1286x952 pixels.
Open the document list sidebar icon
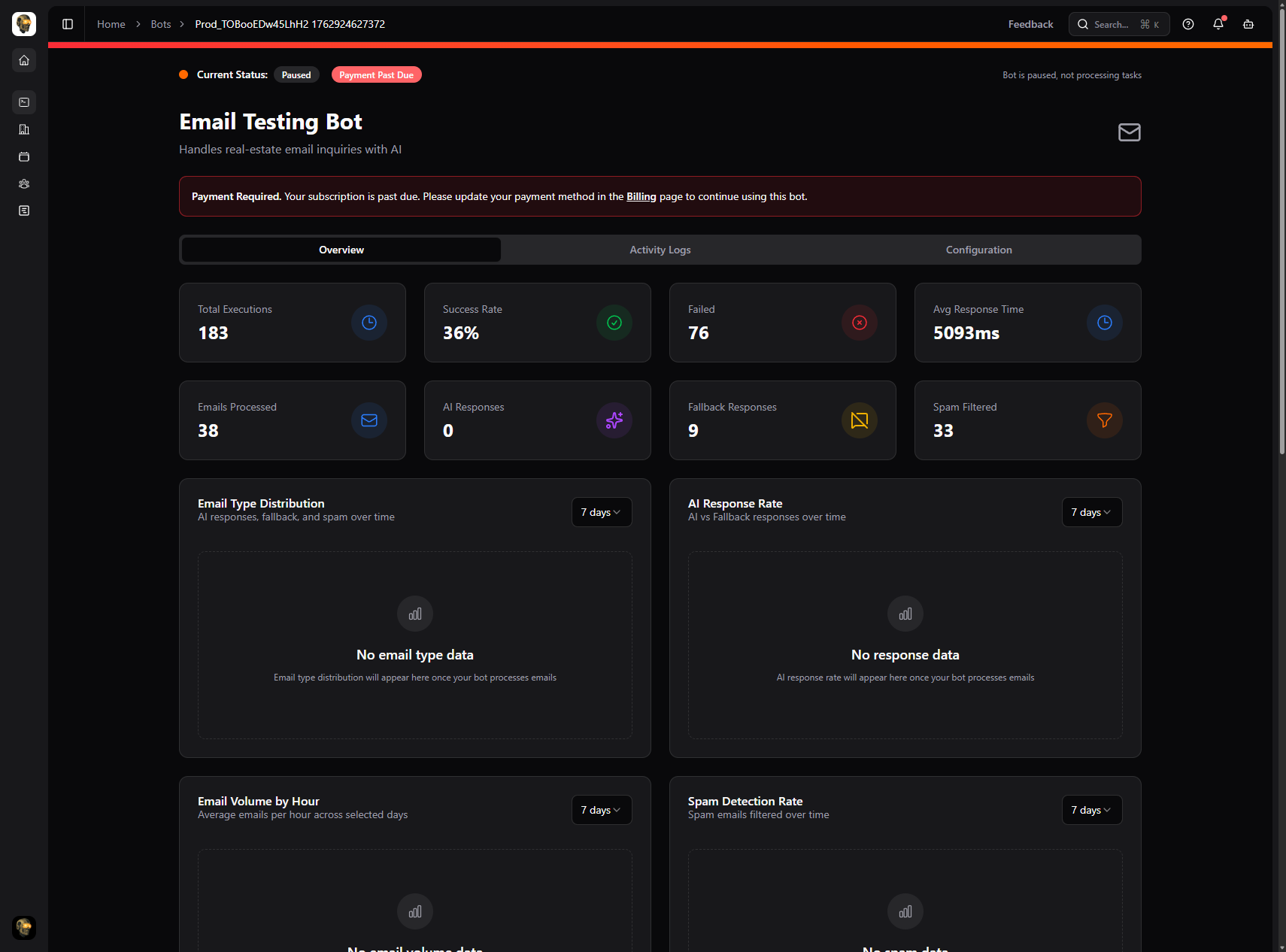tap(24, 211)
